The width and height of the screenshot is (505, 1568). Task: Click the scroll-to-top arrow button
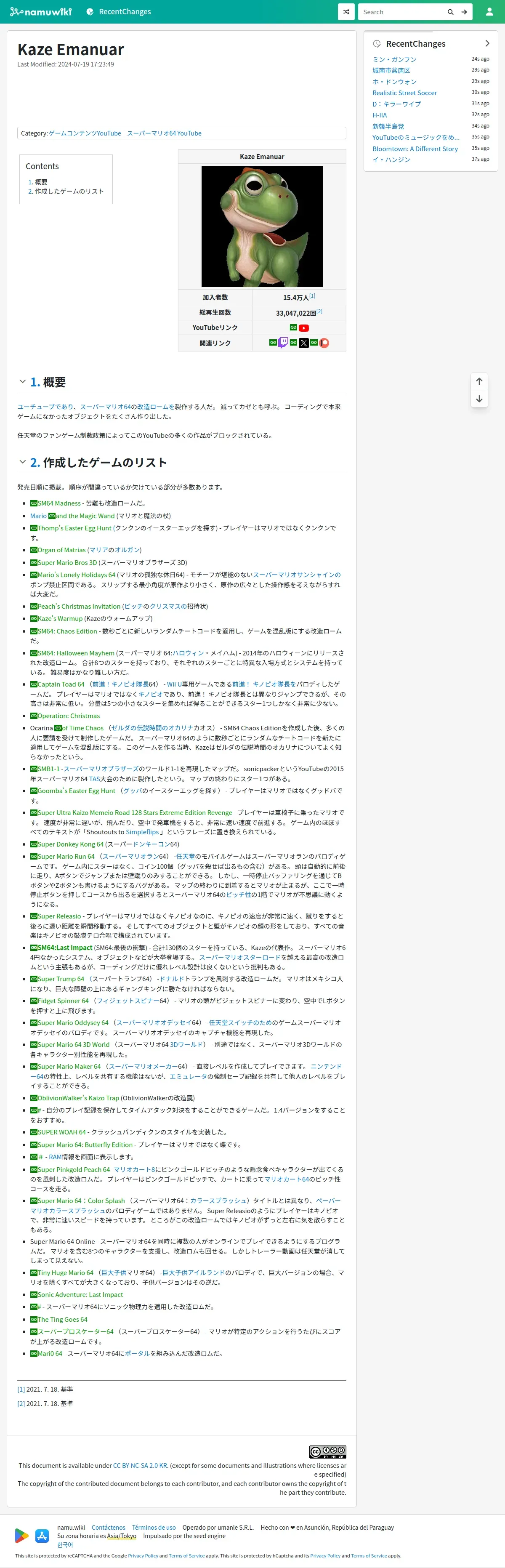[479, 381]
